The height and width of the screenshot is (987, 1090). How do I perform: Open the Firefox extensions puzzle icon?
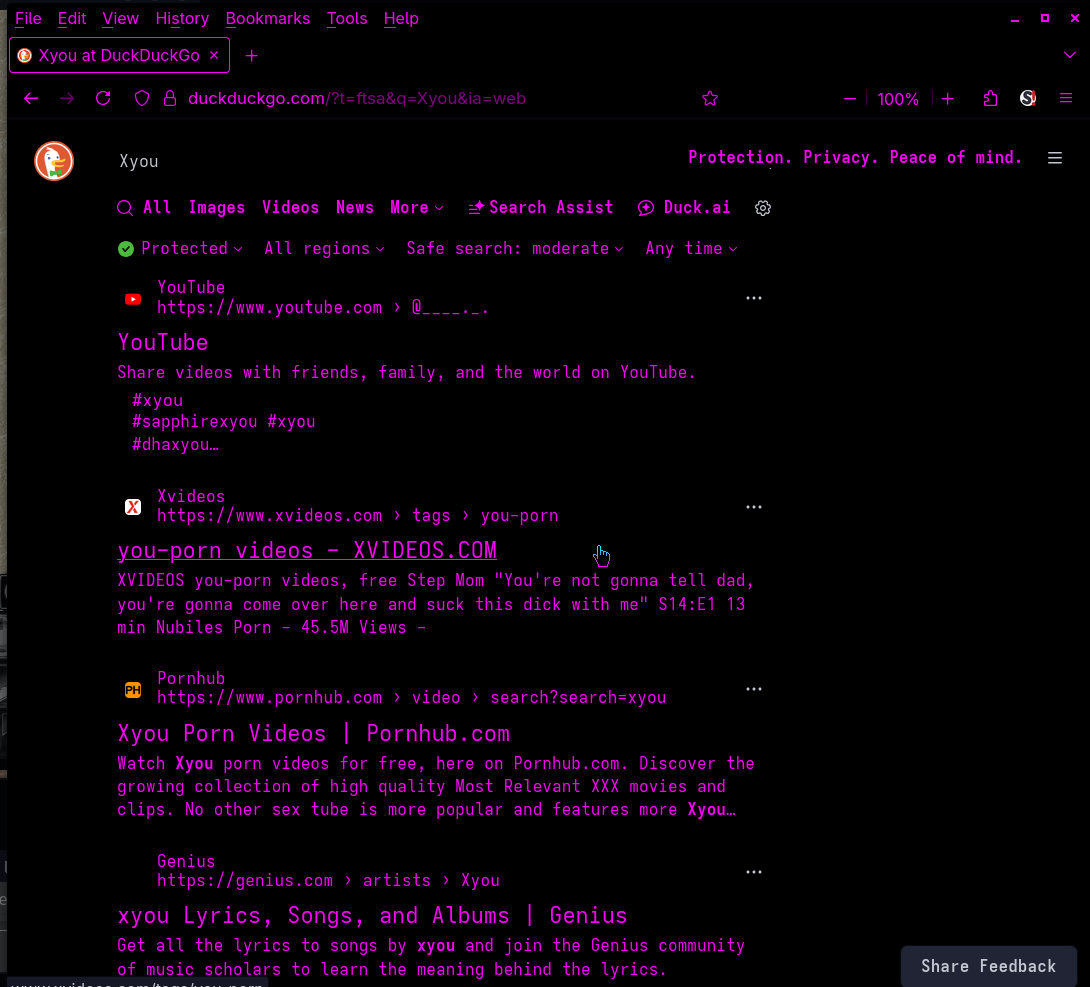coord(990,98)
